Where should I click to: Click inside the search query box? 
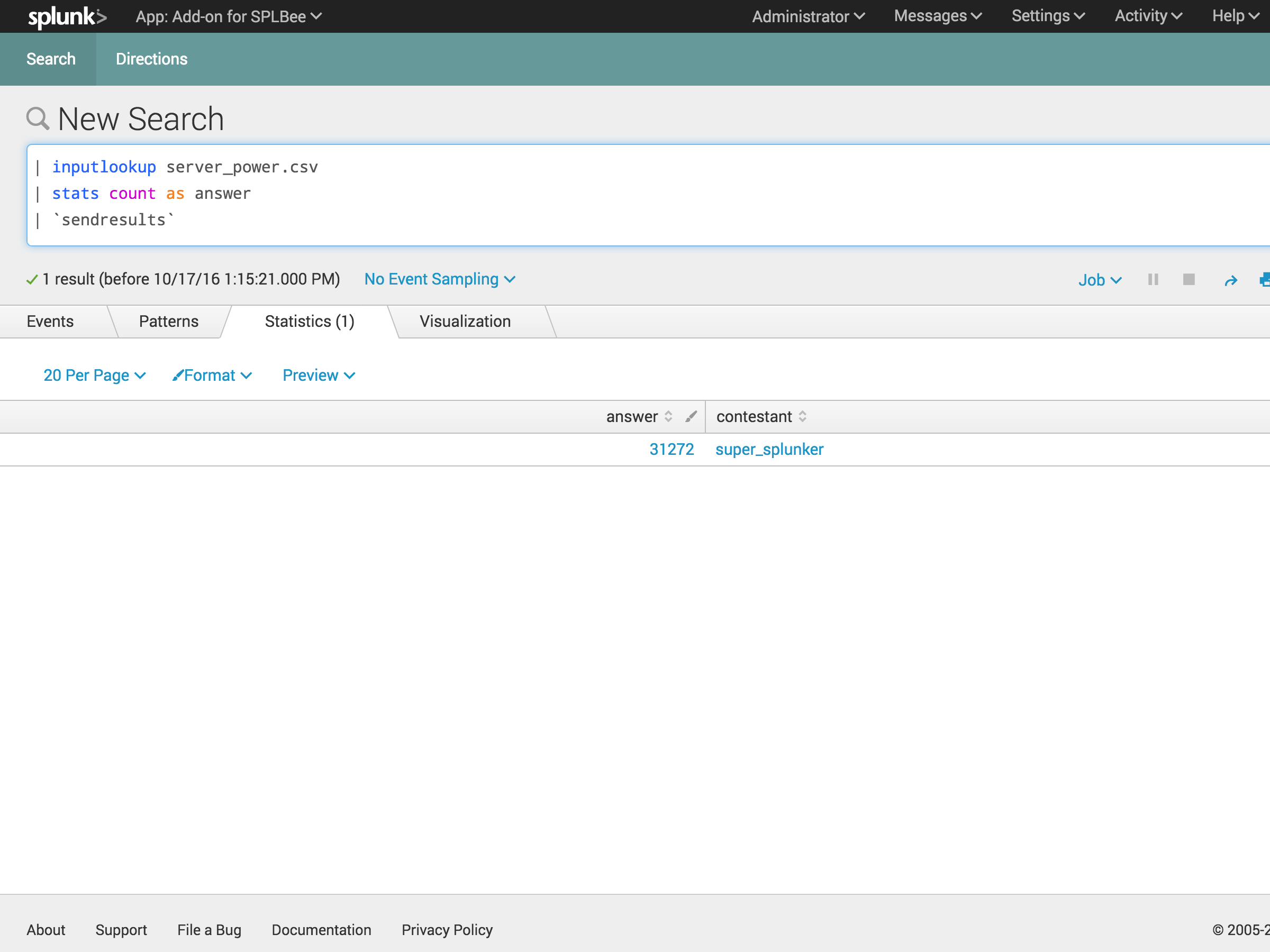coord(459,194)
